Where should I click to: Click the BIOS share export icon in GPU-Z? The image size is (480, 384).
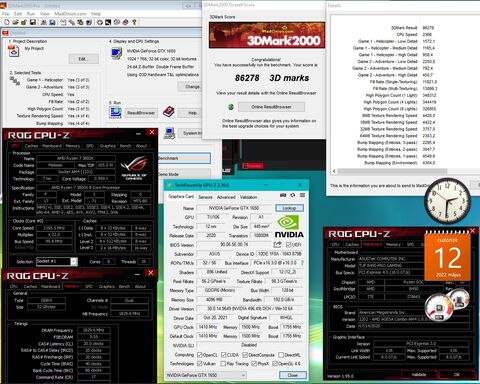pyautogui.click(x=277, y=244)
